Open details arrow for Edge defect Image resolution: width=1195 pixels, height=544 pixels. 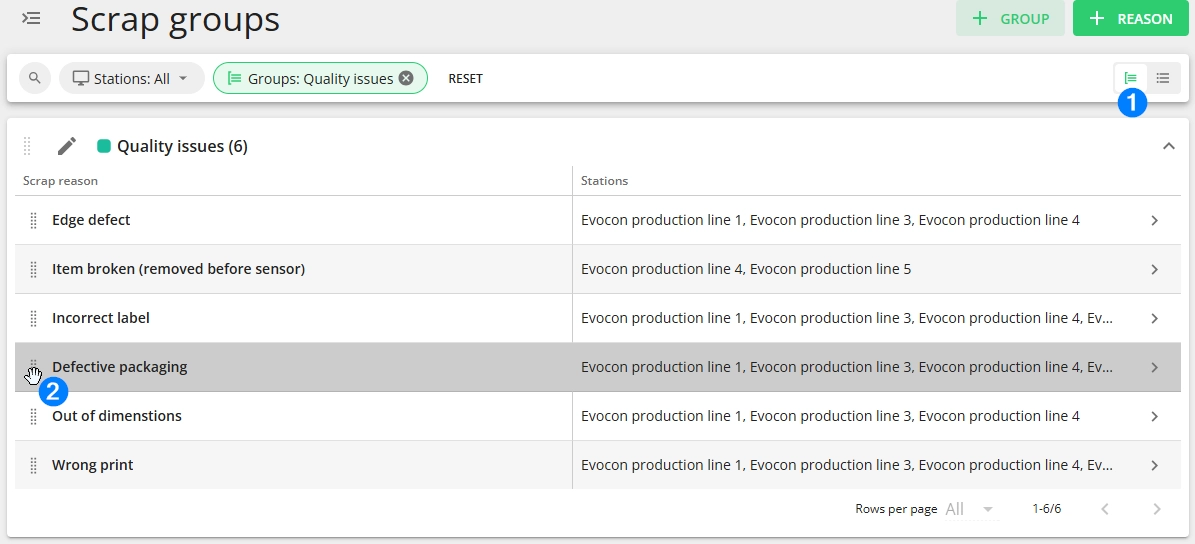[1155, 220]
